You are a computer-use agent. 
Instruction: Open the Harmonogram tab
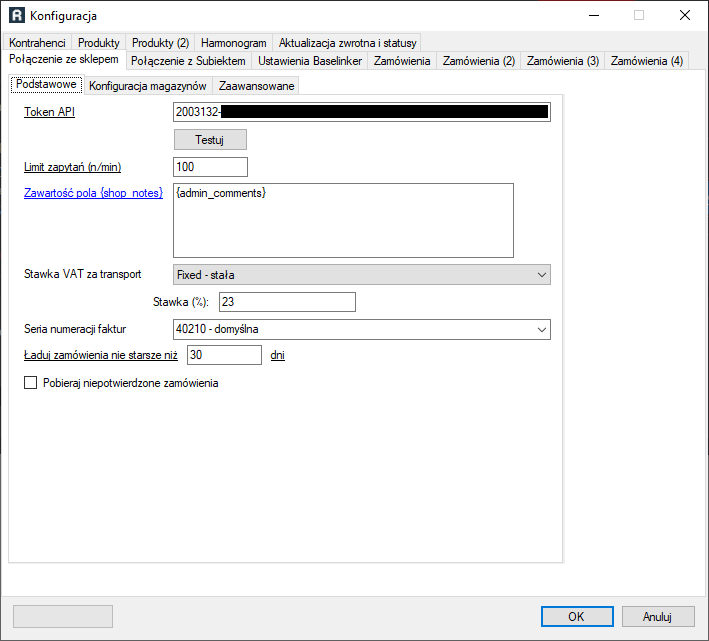[x=234, y=43]
